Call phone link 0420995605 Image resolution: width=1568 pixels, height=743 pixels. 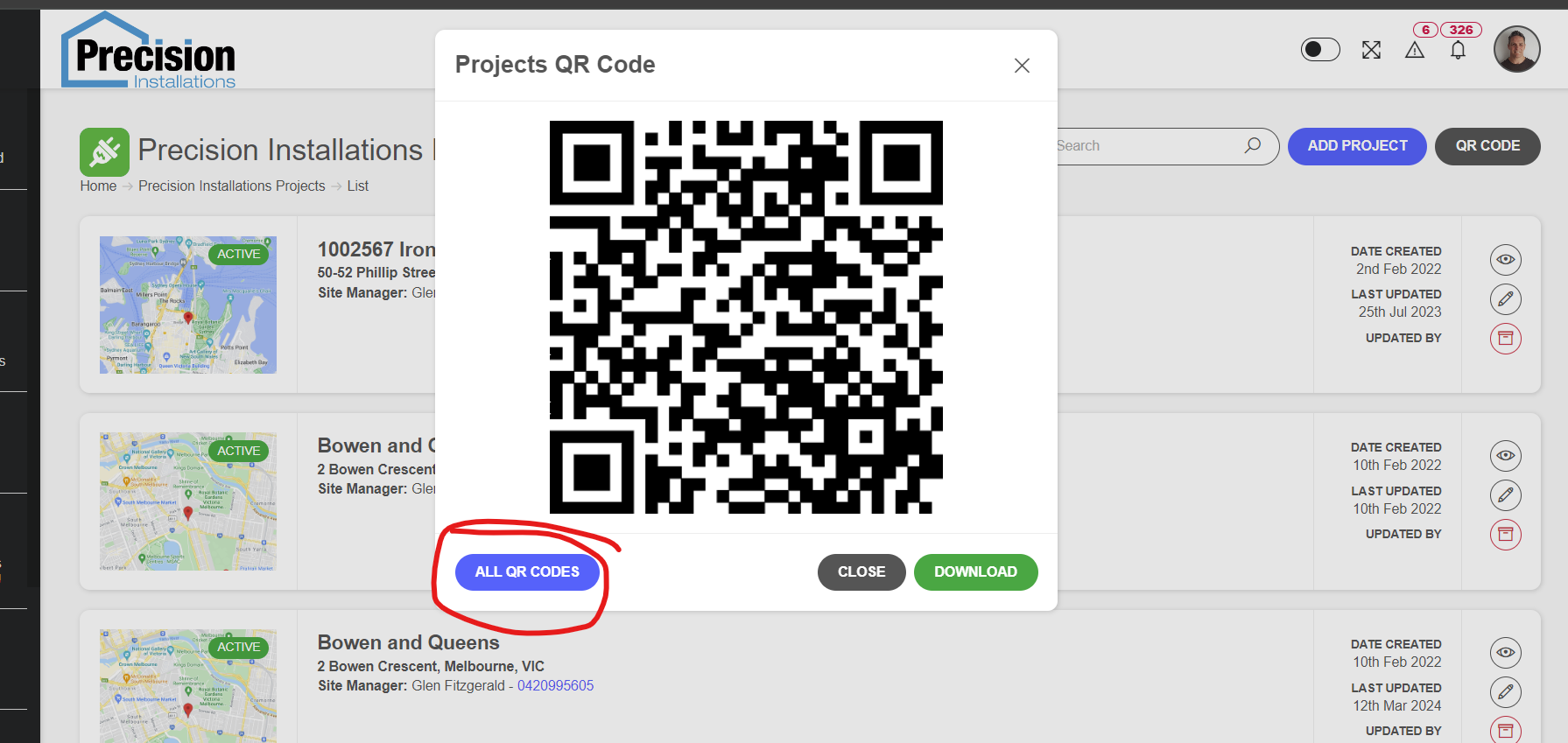click(555, 685)
